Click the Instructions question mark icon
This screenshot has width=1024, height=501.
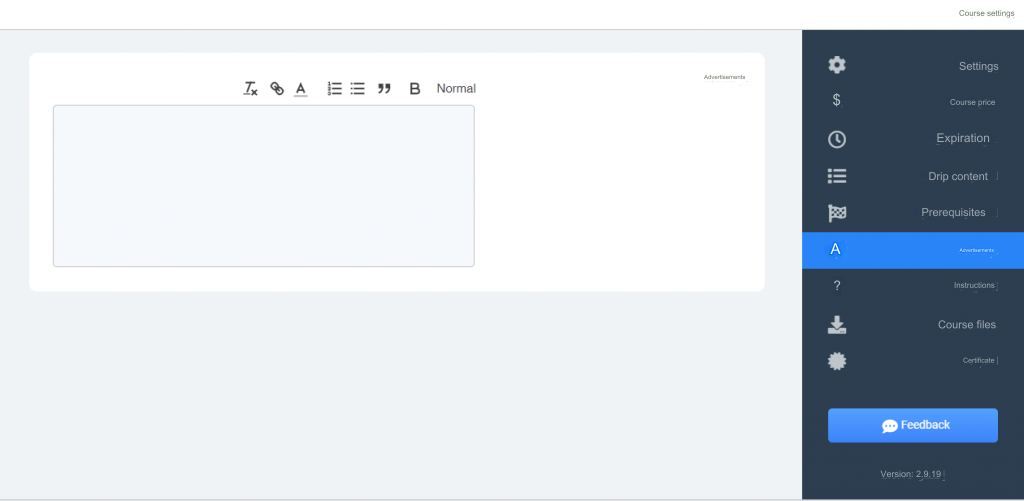click(x=837, y=285)
